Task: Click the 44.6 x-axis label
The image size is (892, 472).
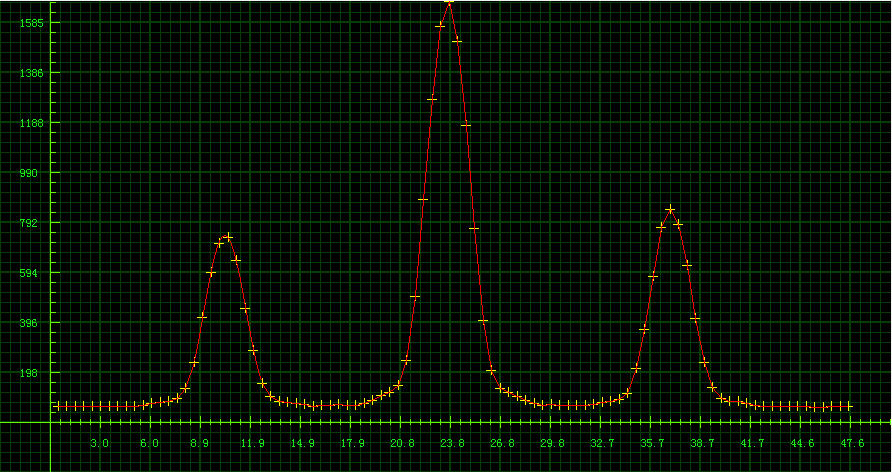Action: pyautogui.click(x=803, y=444)
